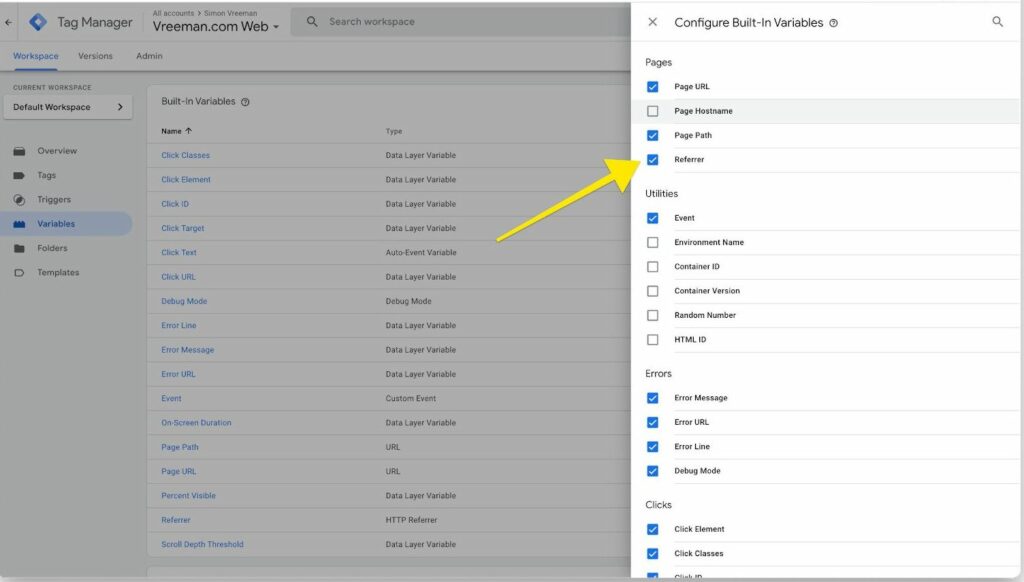Switch to the Admin tab
Screen dimensions: 1024x582
click(x=149, y=56)
